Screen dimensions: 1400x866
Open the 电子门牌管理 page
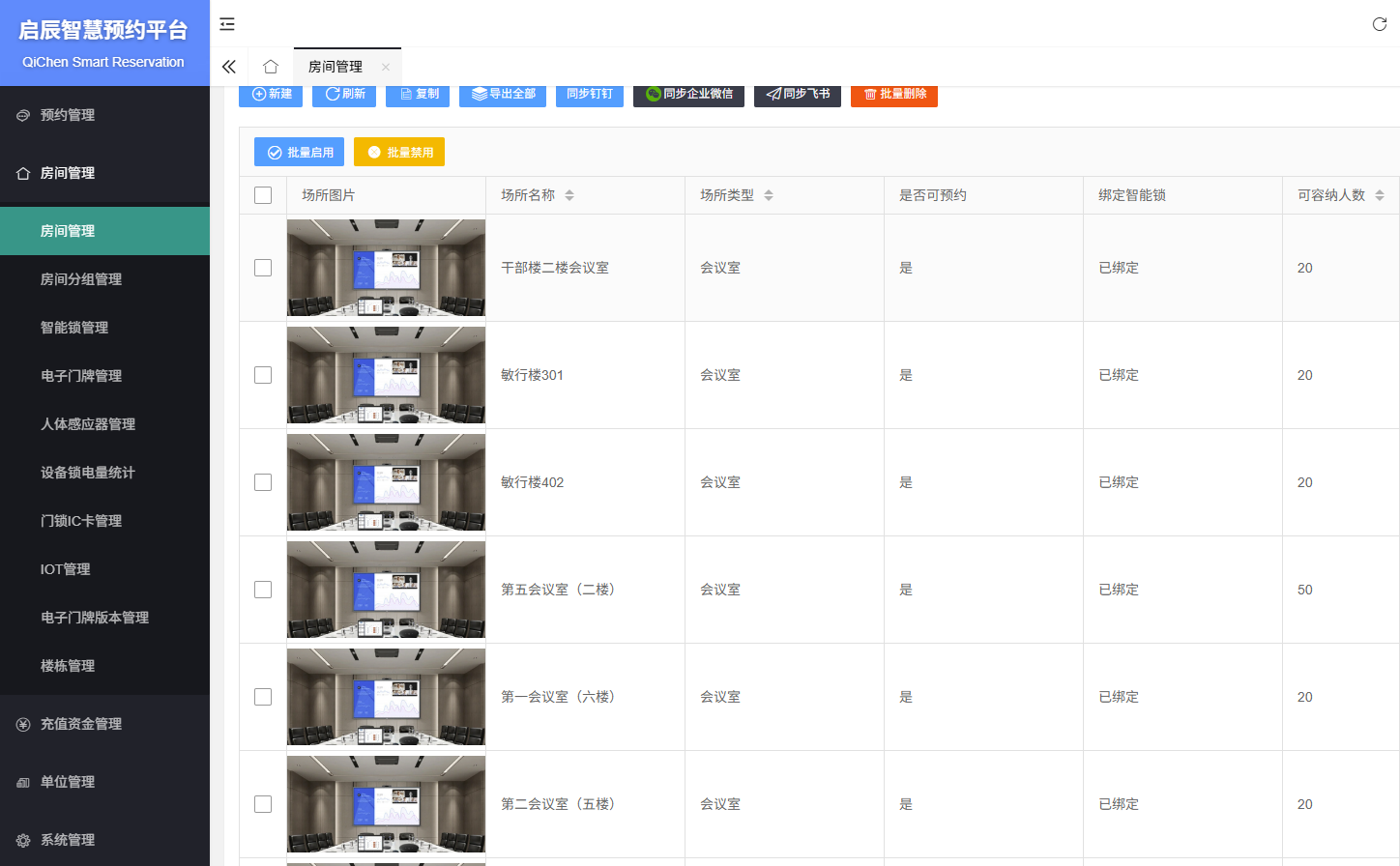coord(104,376)
